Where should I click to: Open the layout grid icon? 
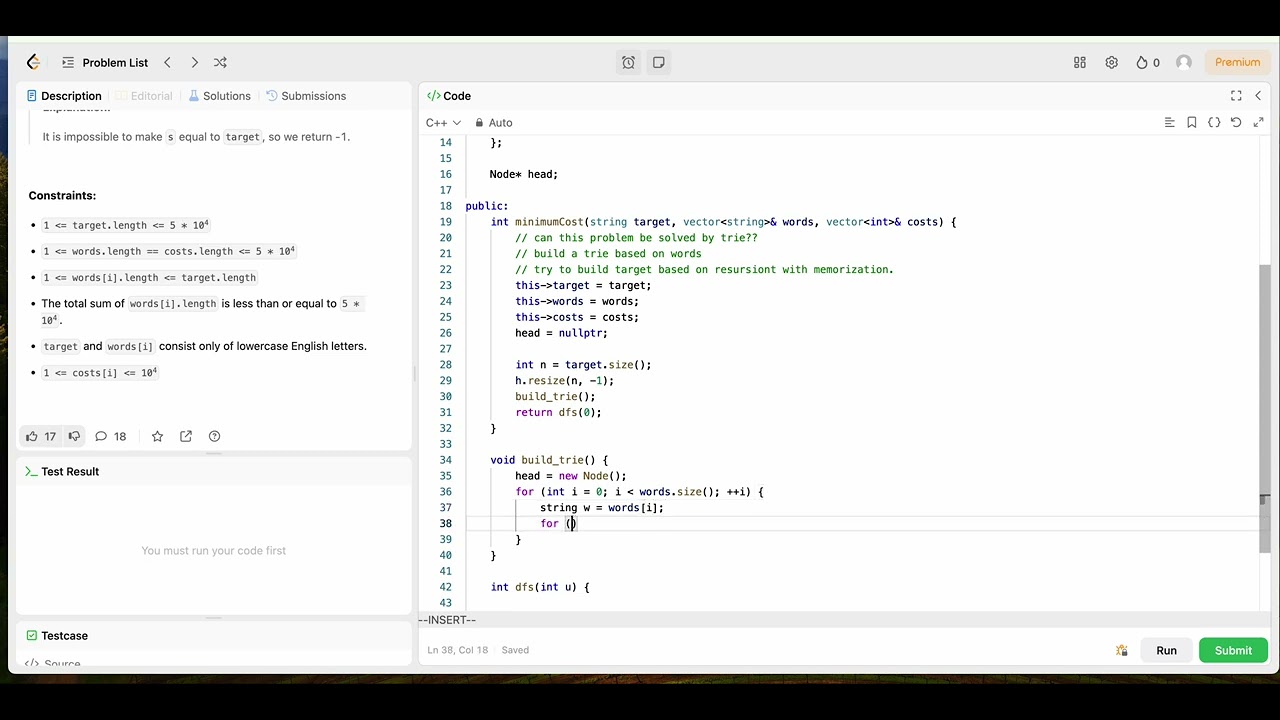coord(1080,62)
